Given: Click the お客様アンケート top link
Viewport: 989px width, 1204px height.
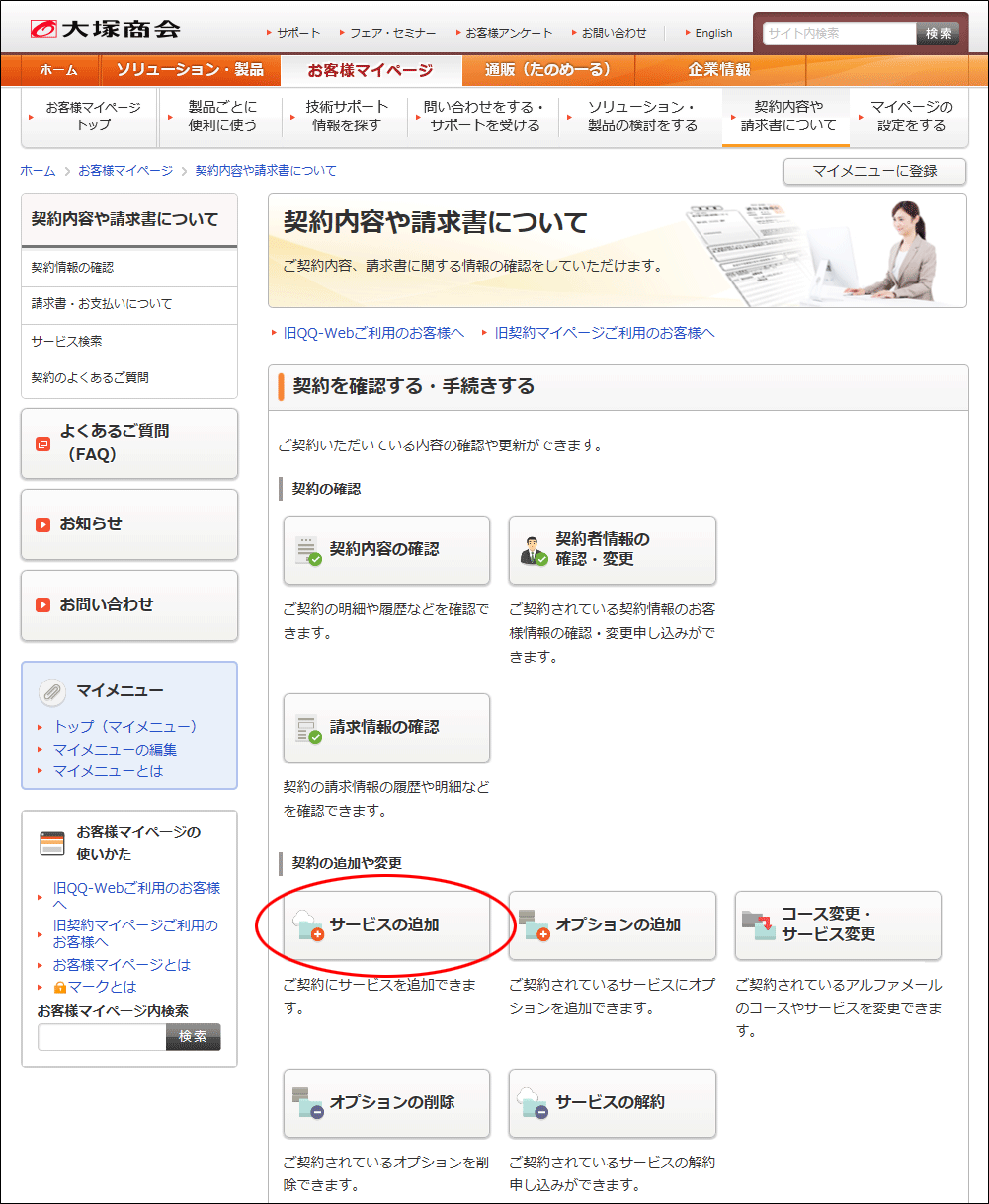Looking at the screenshot, I should click(x=508, y=33).
